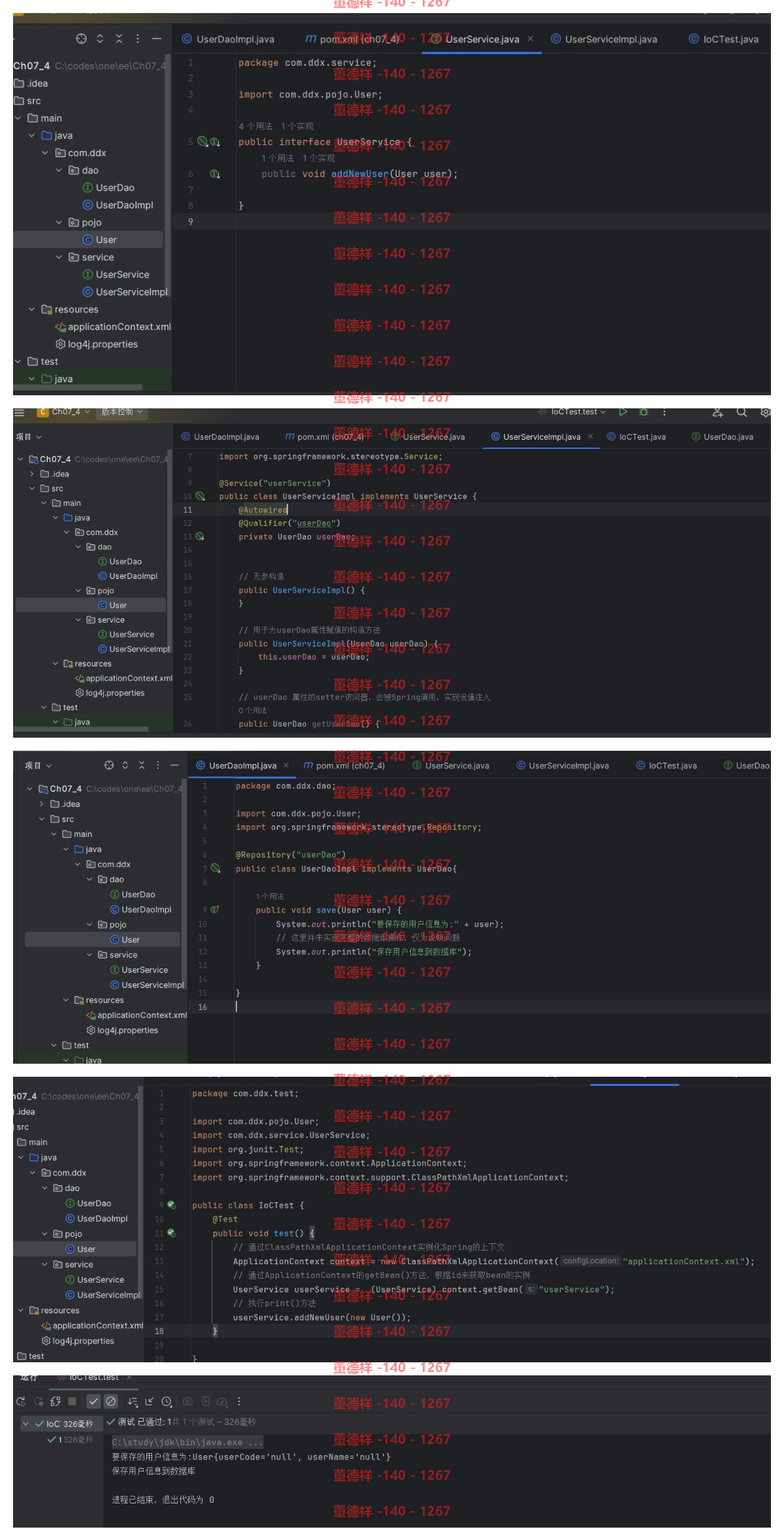Open IoCTest.test run configuration dropdown

click(572, 412)
